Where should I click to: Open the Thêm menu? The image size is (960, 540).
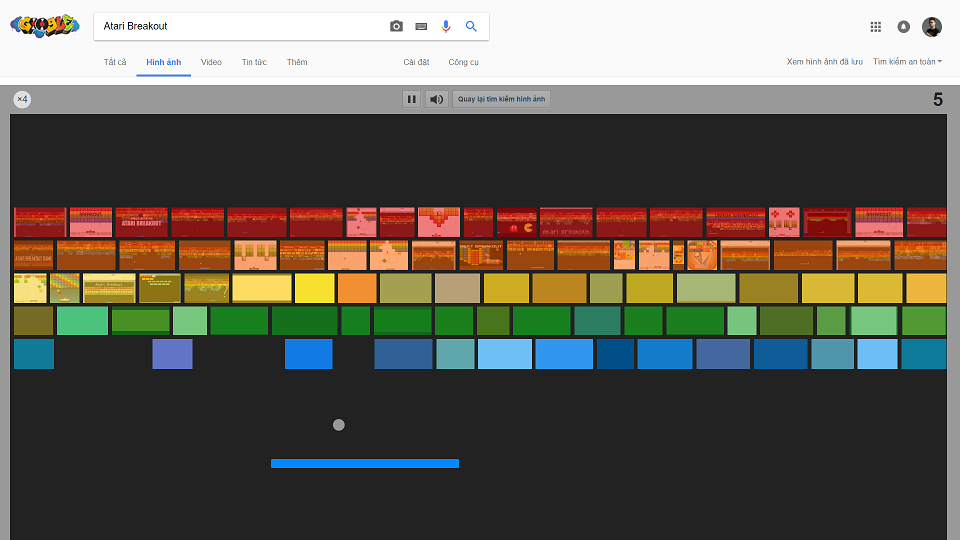(x=297, y=62)
